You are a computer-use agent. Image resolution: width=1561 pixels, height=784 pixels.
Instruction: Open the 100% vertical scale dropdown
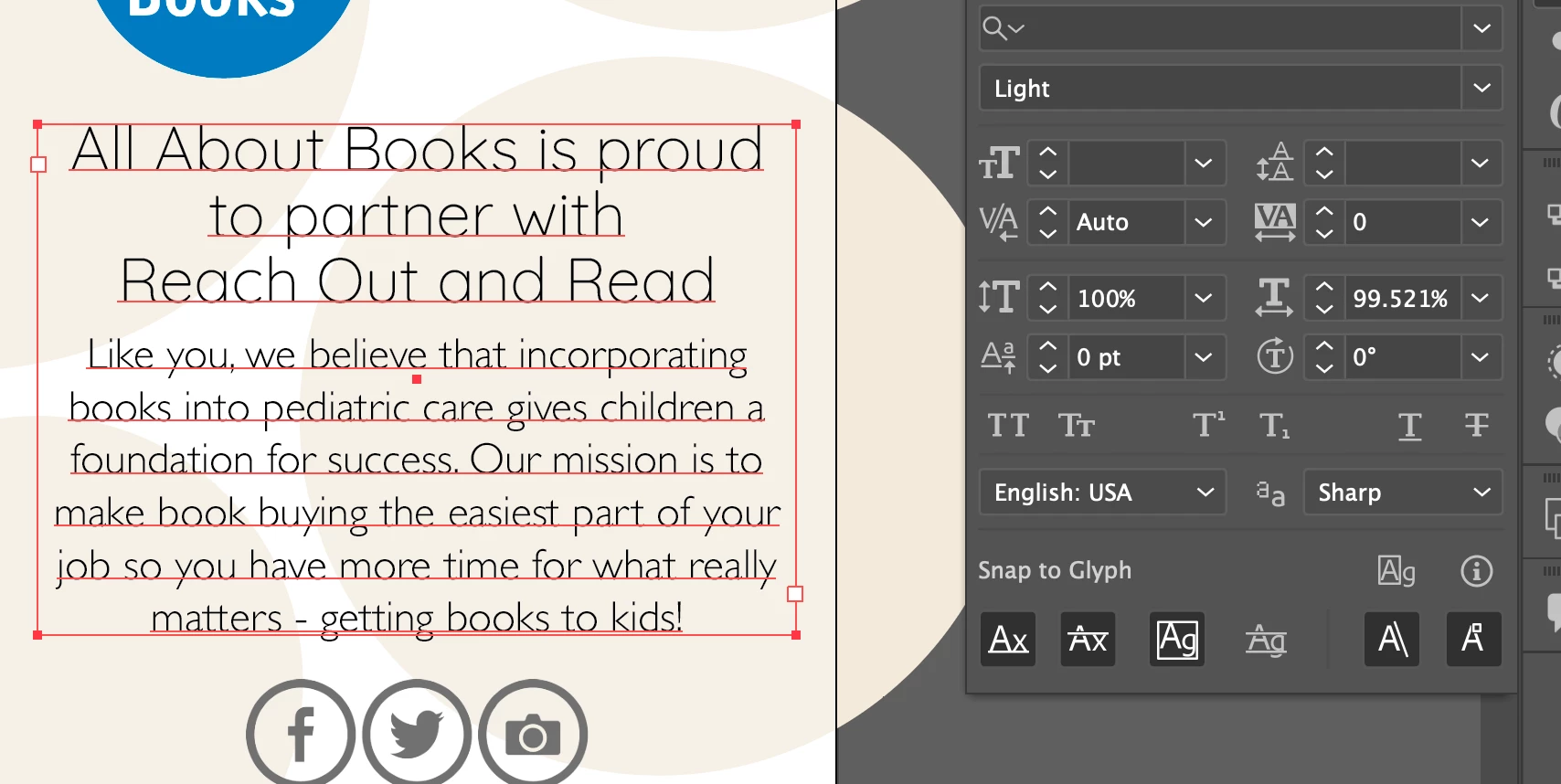click(x=1204, y=298)
